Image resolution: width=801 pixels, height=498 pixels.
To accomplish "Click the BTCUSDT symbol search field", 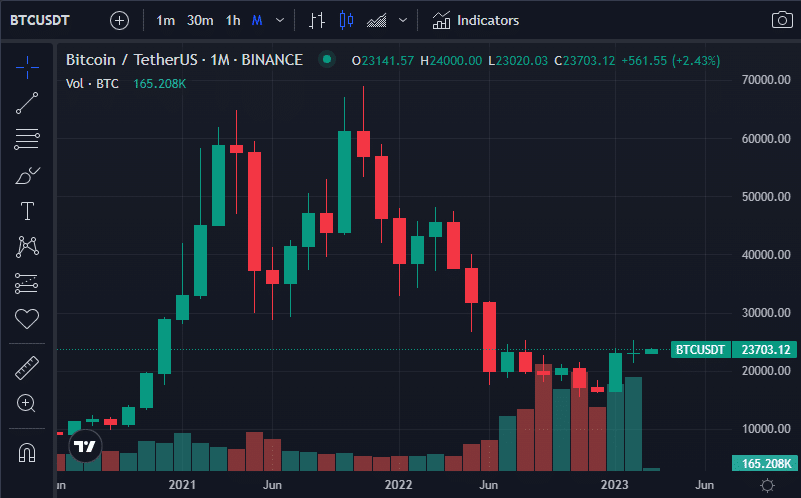I will 40,20.
